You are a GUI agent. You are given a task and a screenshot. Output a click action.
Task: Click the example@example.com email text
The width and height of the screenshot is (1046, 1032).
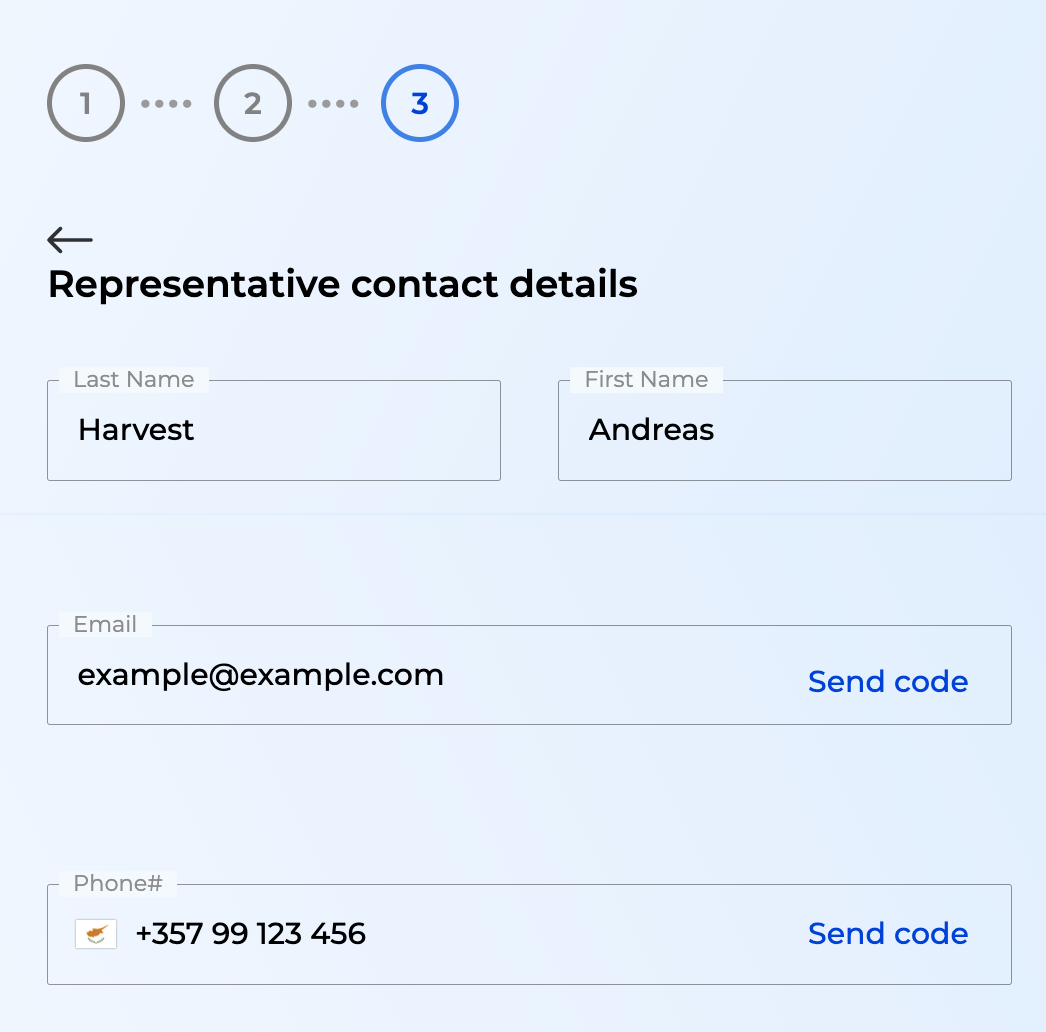point(261,675)
